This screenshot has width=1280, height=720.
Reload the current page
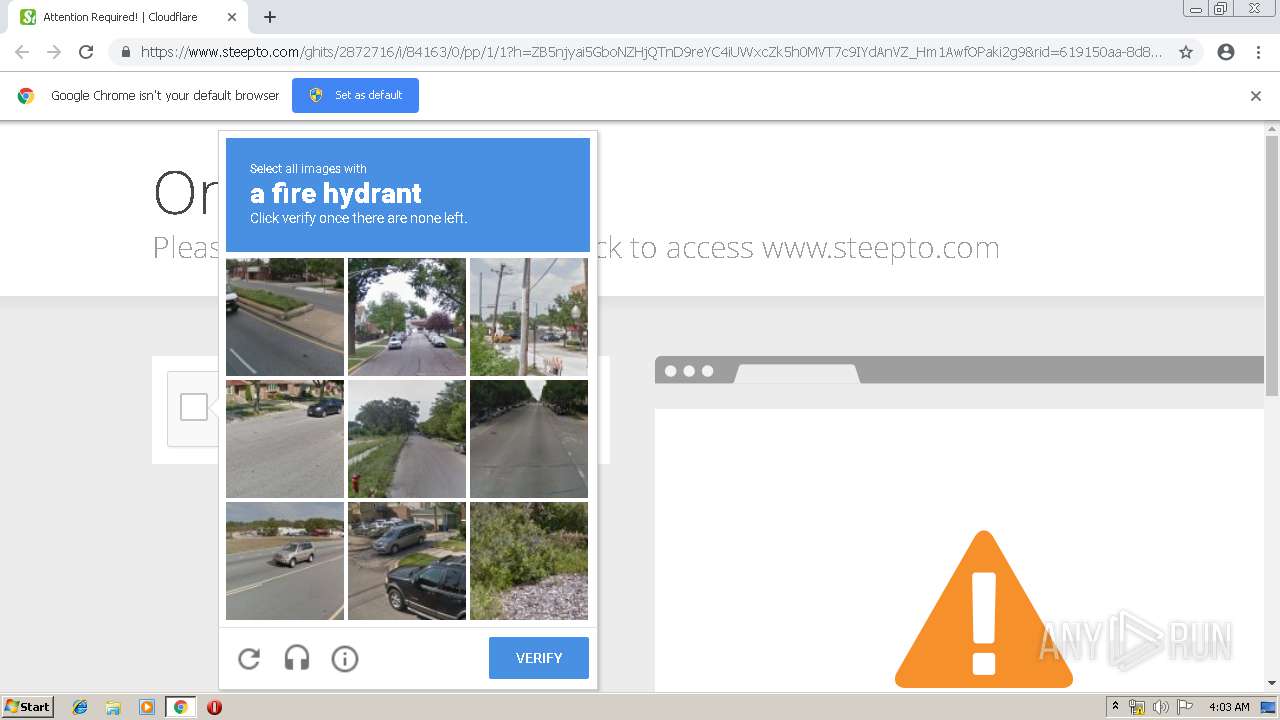[x=86, y=52]
